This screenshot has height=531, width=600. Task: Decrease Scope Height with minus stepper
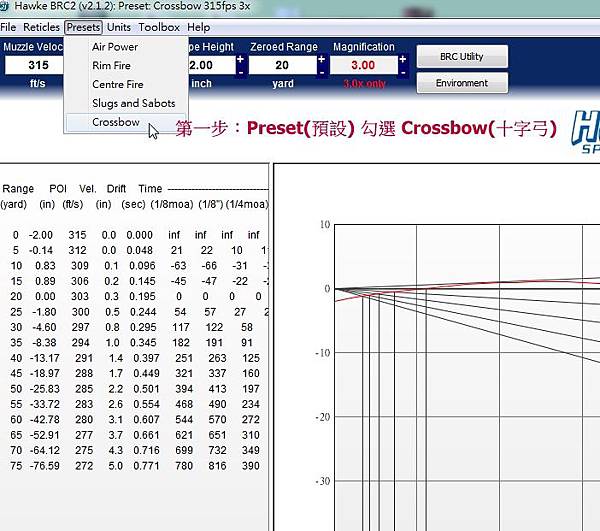[240, 72]
